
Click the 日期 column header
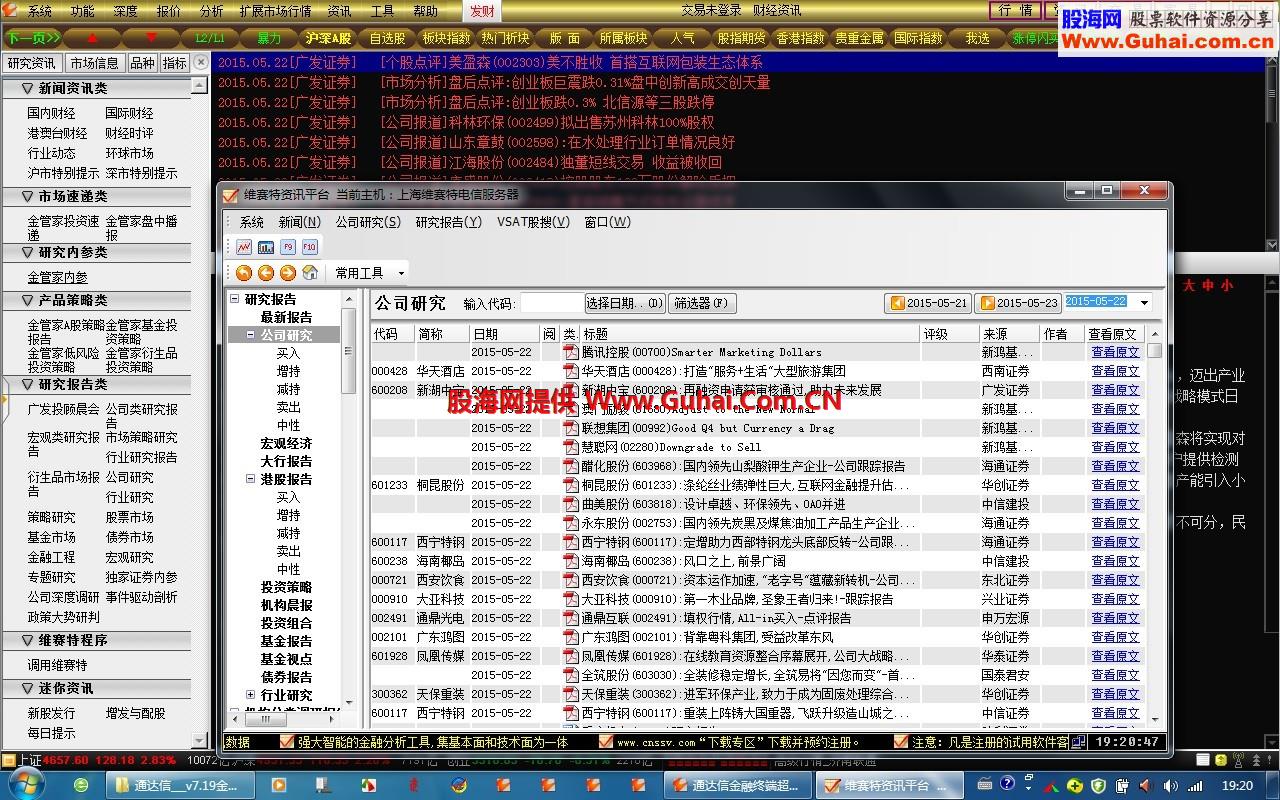coord(505,334)
